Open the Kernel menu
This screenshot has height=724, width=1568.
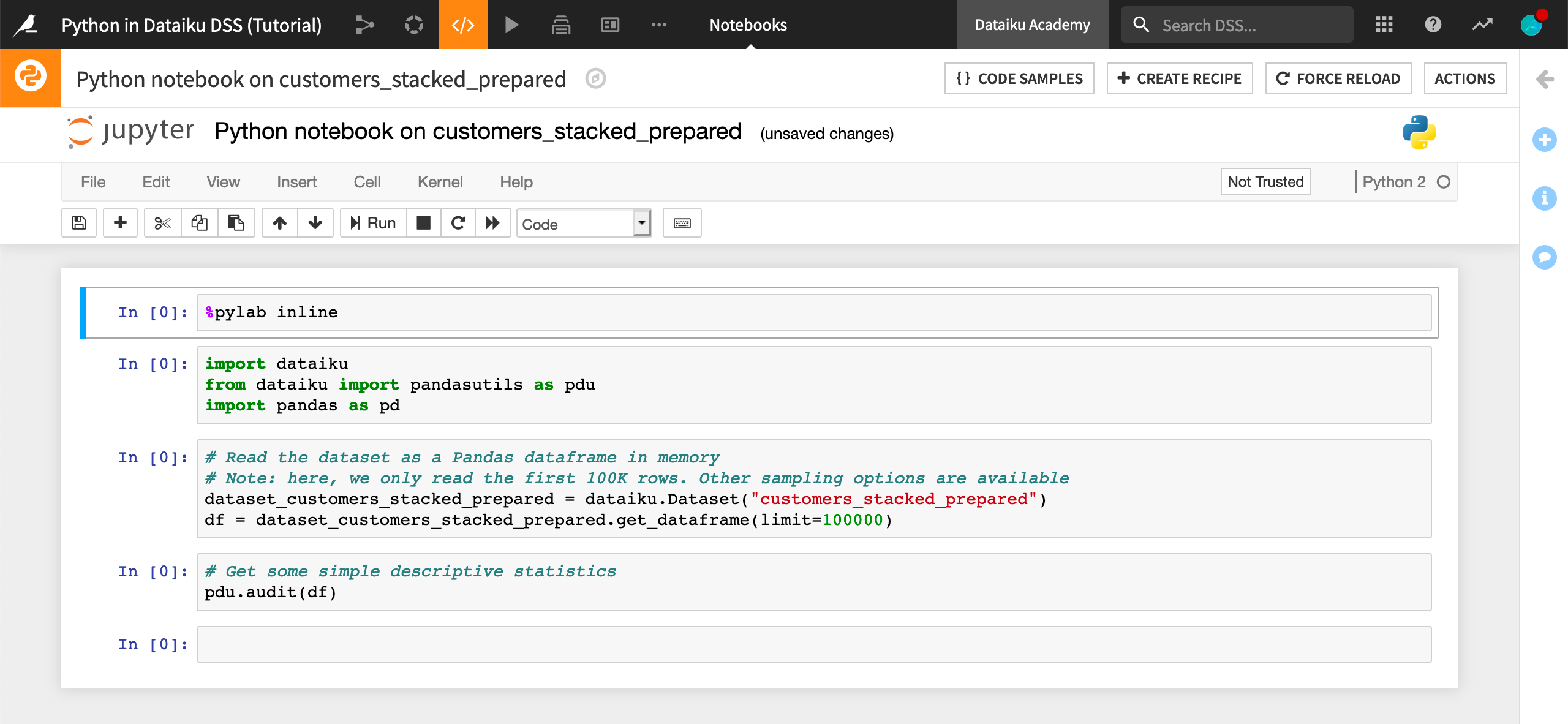(440, 182)
